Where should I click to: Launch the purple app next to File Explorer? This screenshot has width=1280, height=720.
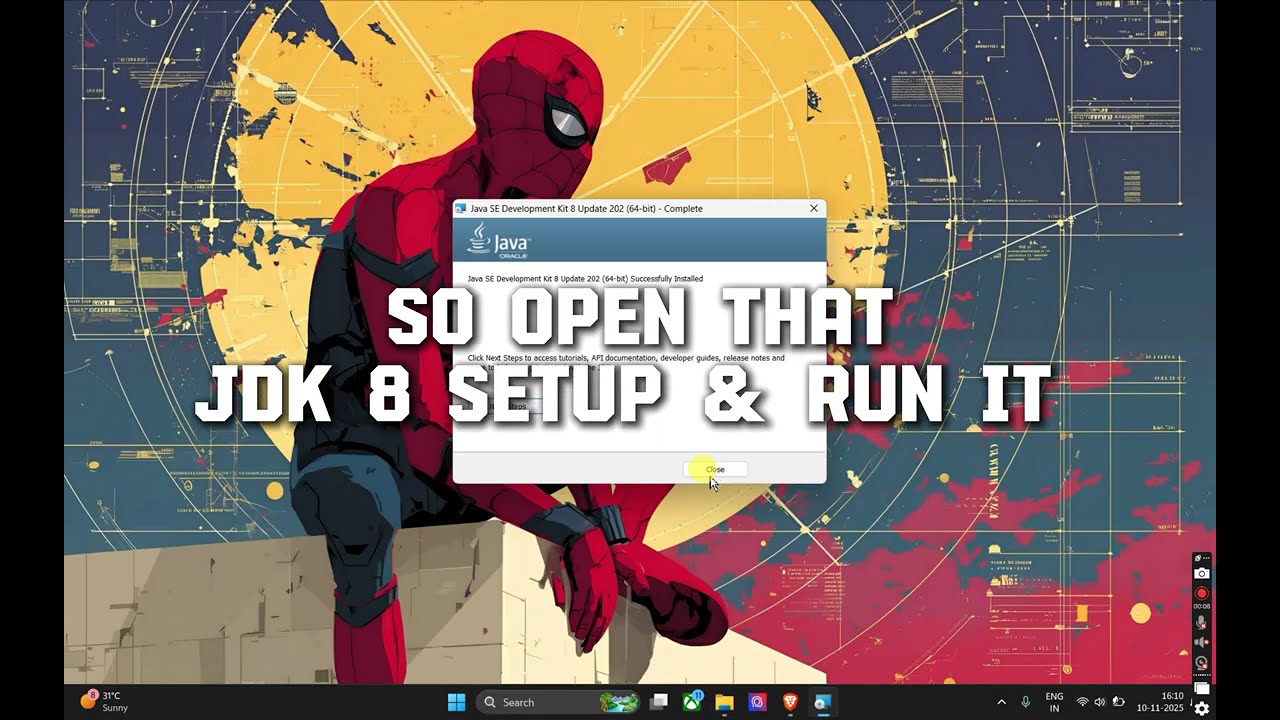click(x=757, y=702)
